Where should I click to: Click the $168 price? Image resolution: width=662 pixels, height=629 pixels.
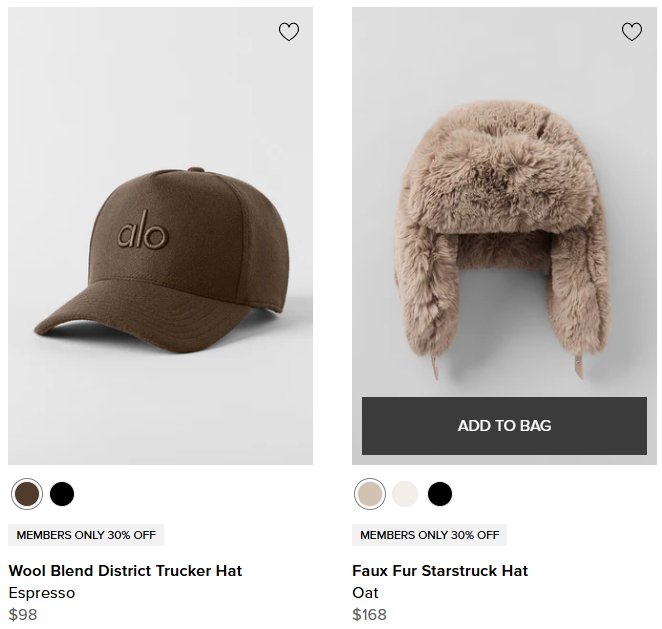[x=369, y=614]
